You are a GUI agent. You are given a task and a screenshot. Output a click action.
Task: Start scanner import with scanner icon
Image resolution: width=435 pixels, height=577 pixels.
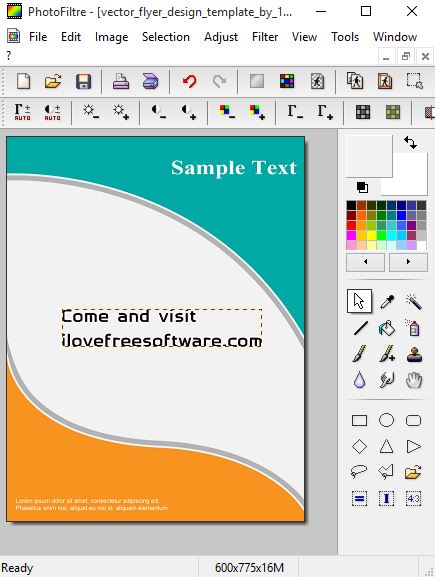150,81
